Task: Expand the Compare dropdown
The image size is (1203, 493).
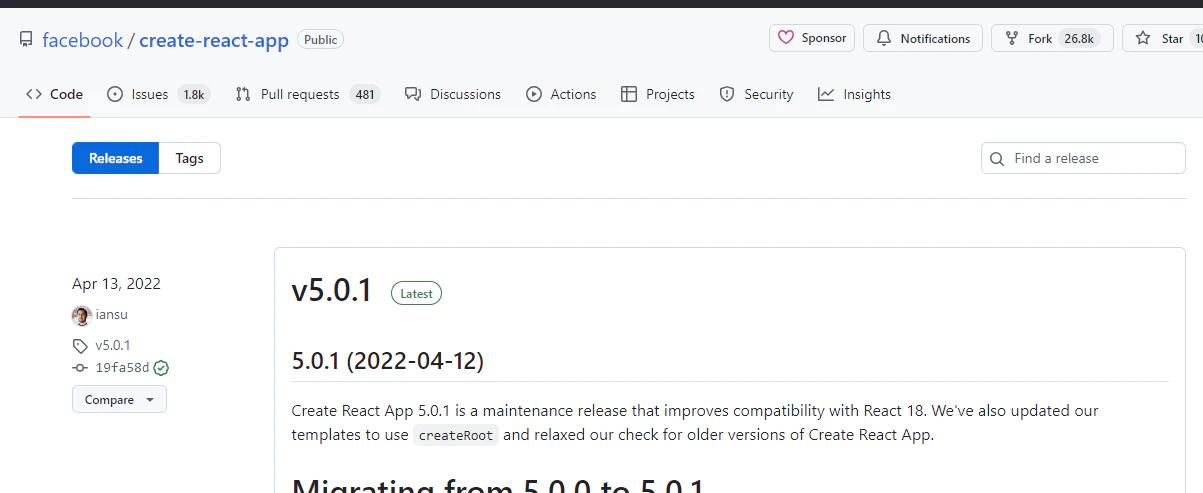Action: tap(119, 399)
